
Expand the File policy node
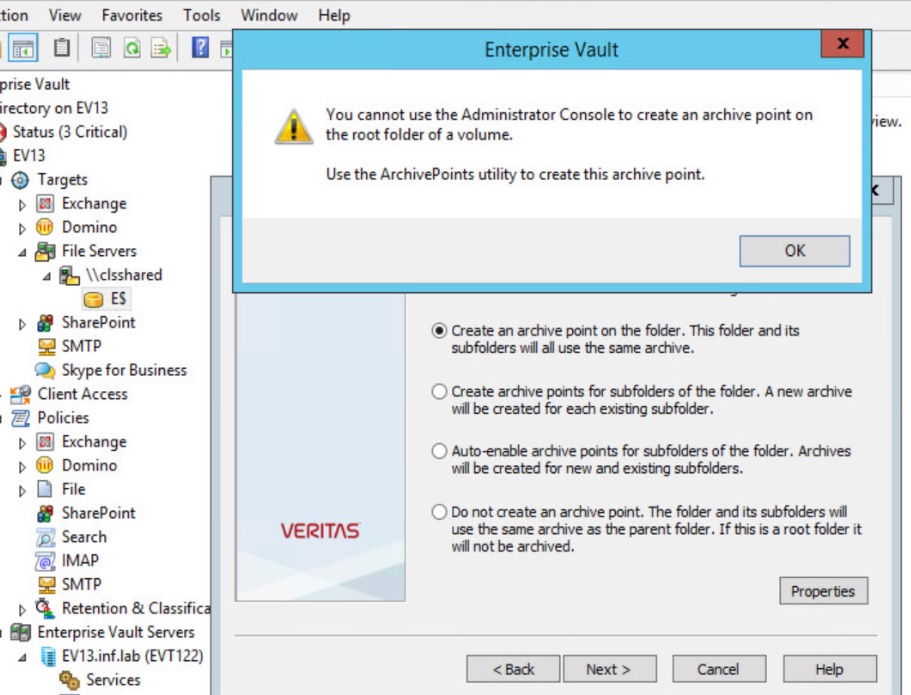22,490
